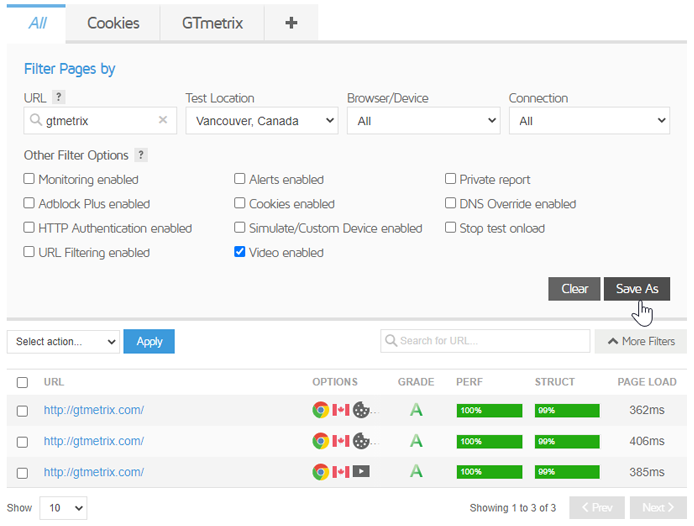The width and height of the screenshot is (694, 526).
Task: Open the GTmetrix saved filter tab
Action: coord(212,23)
